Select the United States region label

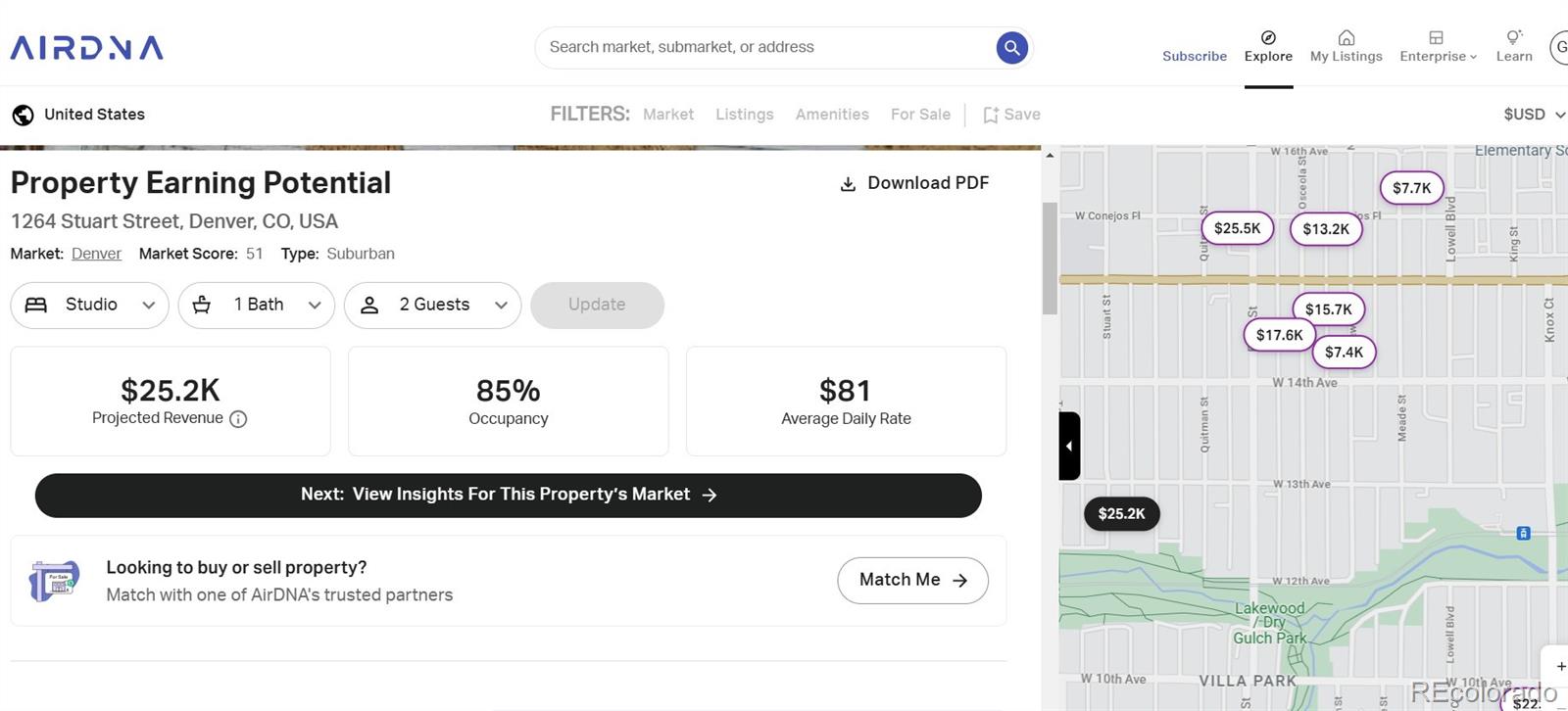pyautogui.click(x=94, y=115)
